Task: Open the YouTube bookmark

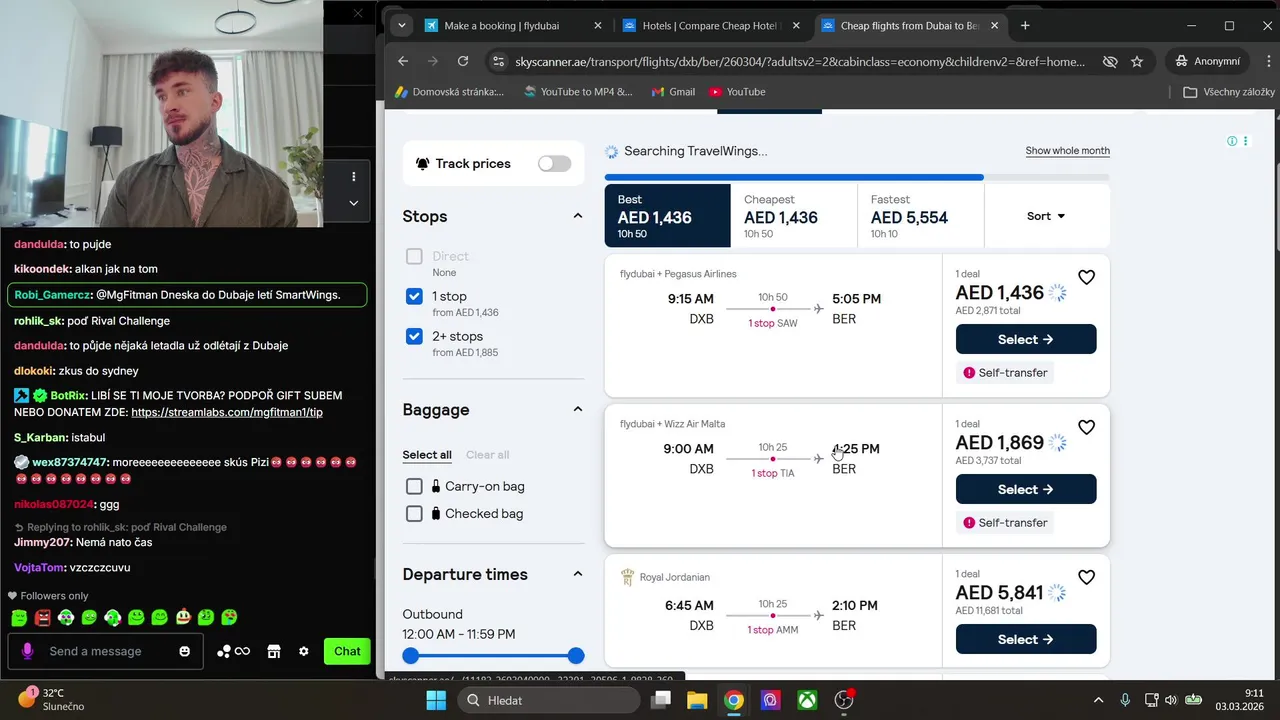Action: (x=737, y=91)
